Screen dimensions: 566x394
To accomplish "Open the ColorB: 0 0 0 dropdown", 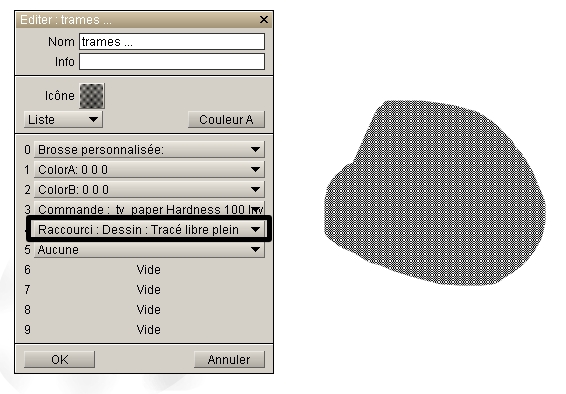I will tap(149, 189).
